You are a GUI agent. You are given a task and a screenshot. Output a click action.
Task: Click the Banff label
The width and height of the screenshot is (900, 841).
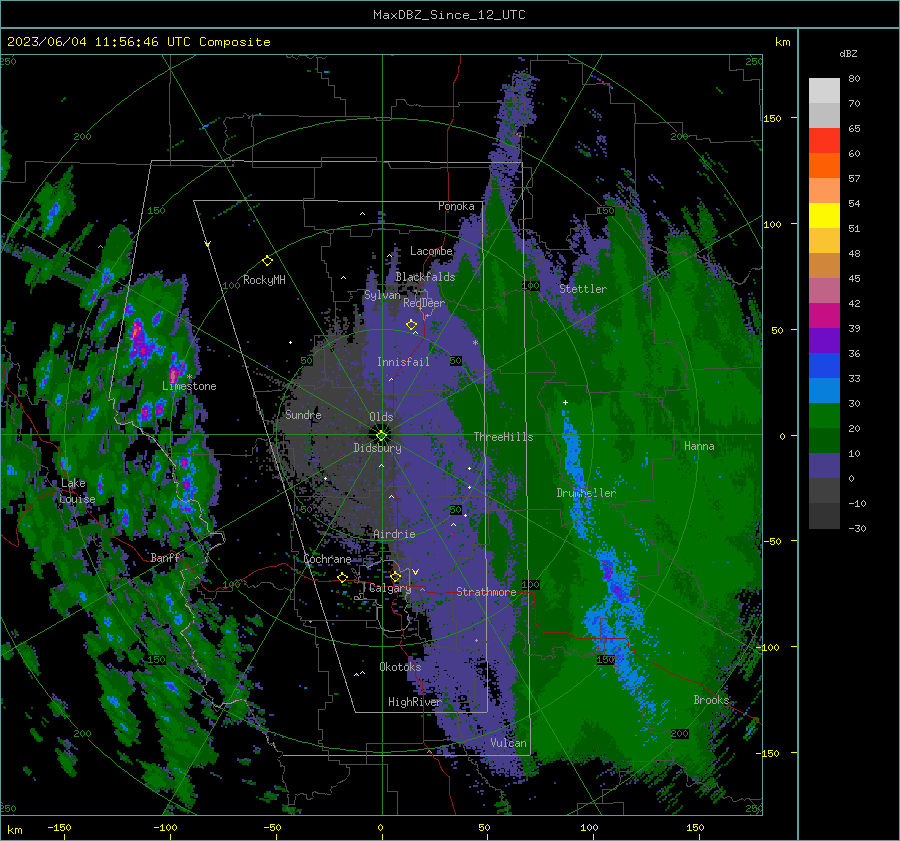(165, 558)
